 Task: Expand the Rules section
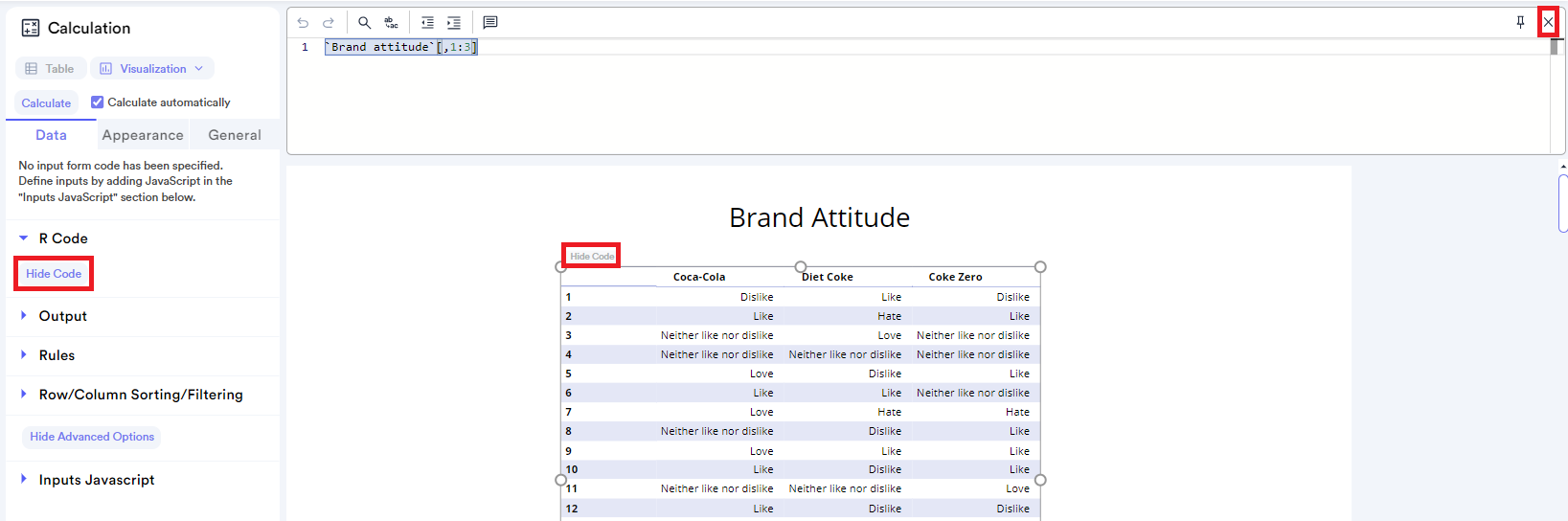coord(57,355)
